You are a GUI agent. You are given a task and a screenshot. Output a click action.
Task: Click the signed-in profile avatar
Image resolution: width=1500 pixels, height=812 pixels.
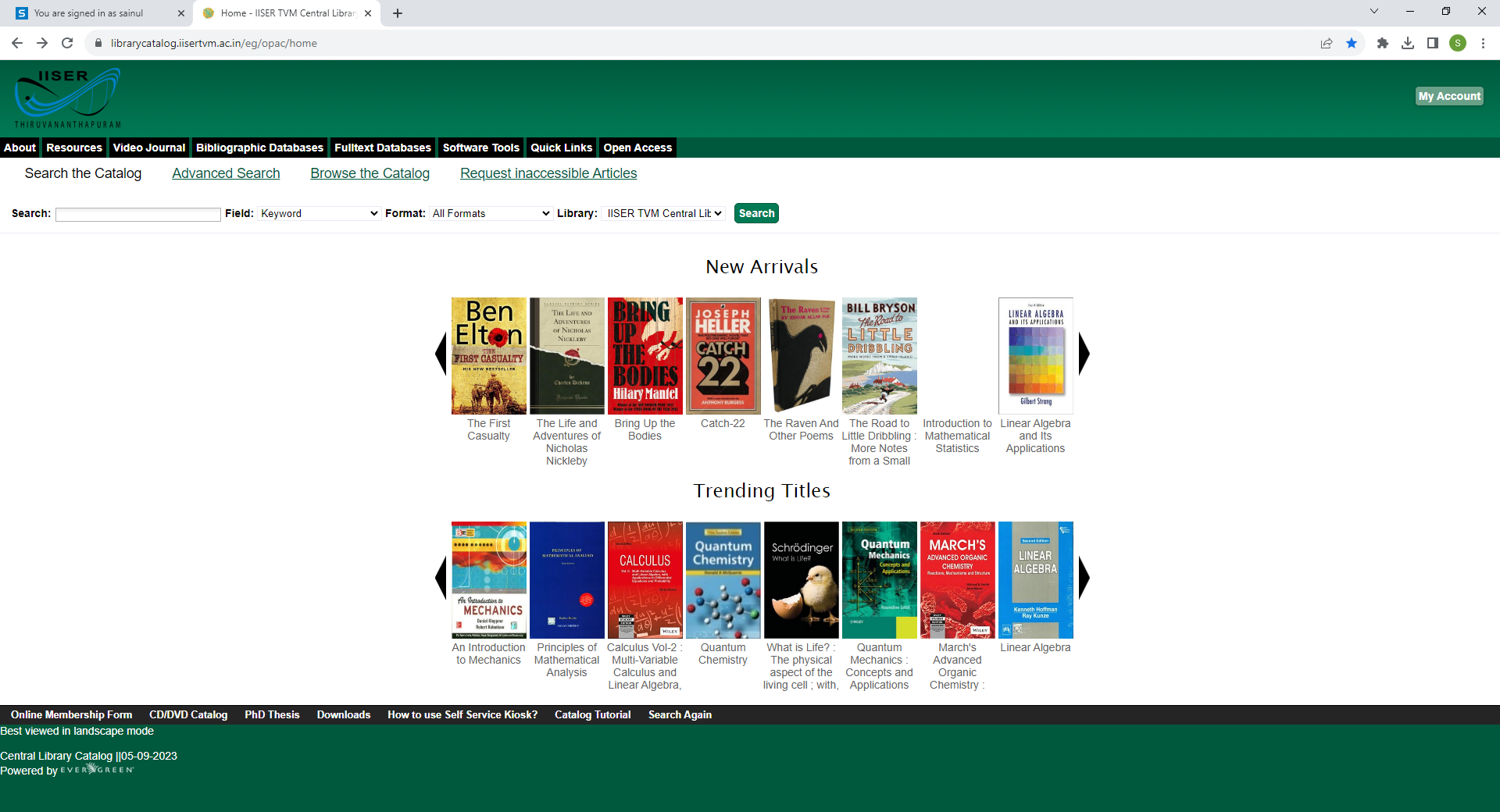1459,43
